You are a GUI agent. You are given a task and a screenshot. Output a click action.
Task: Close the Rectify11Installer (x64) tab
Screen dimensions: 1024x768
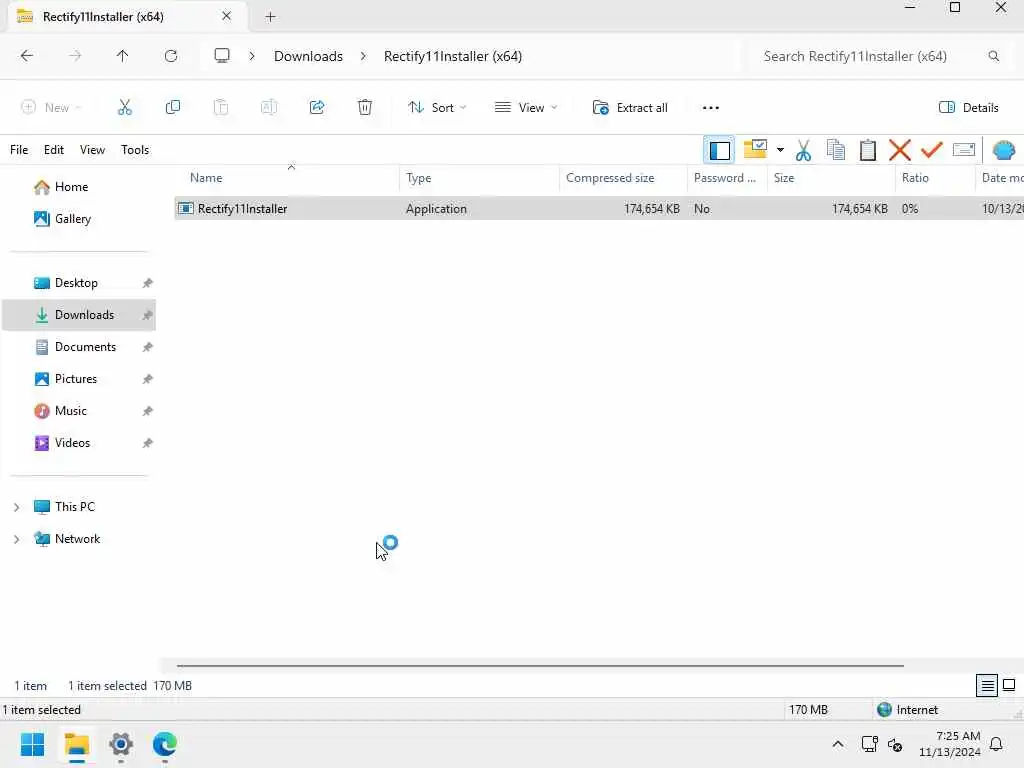point(226,16)
